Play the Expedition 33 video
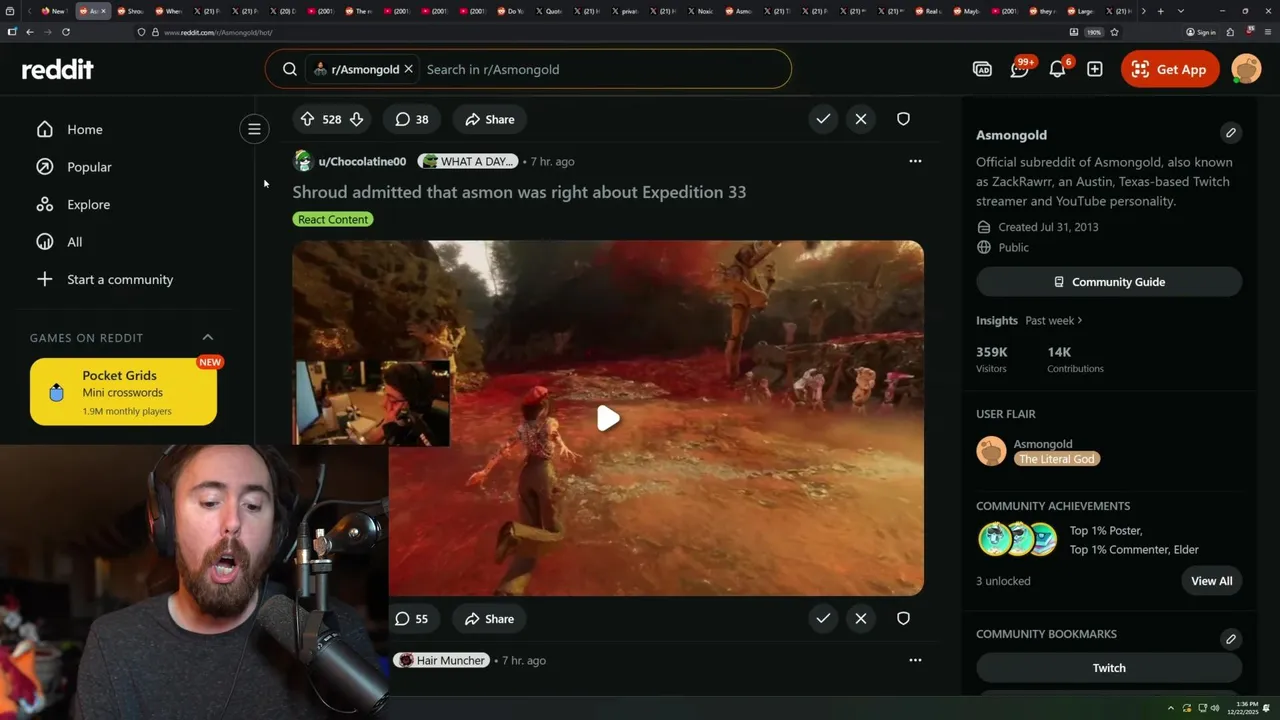Screen dimensions: 1280x720 (608, 418)
